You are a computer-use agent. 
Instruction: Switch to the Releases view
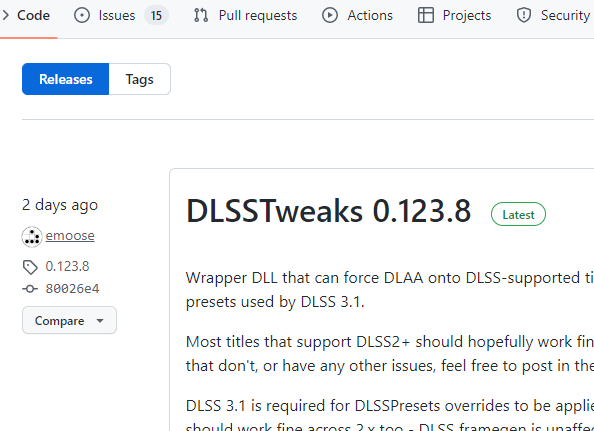click(x=66, y=79)
